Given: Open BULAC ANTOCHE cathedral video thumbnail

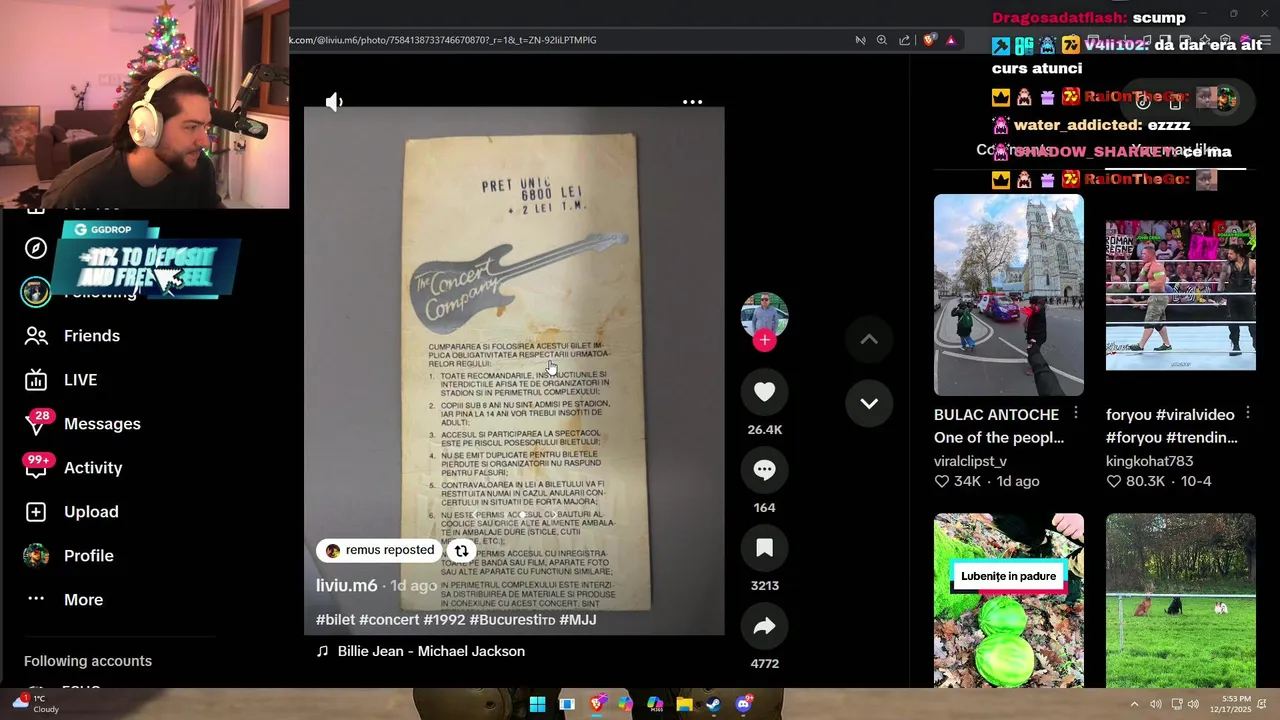Looking at the screenshot, I should [x=1008, y=295].
